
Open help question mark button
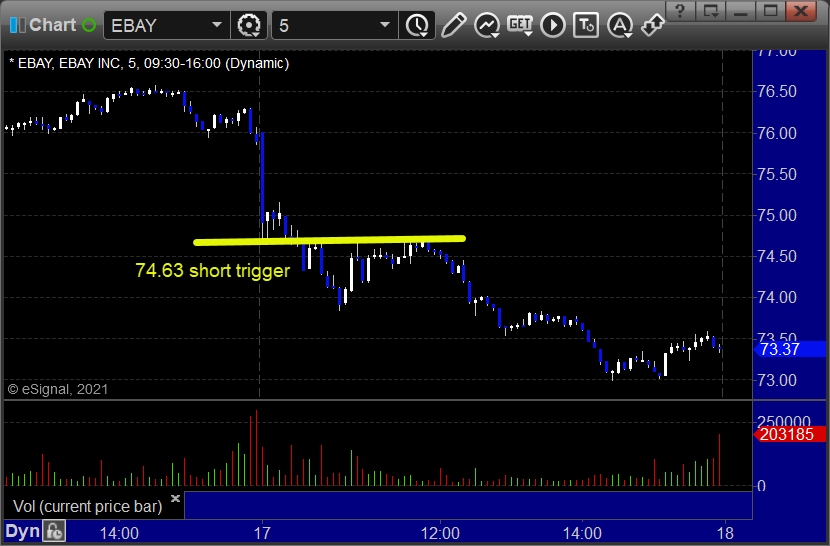tap(680, 11)
